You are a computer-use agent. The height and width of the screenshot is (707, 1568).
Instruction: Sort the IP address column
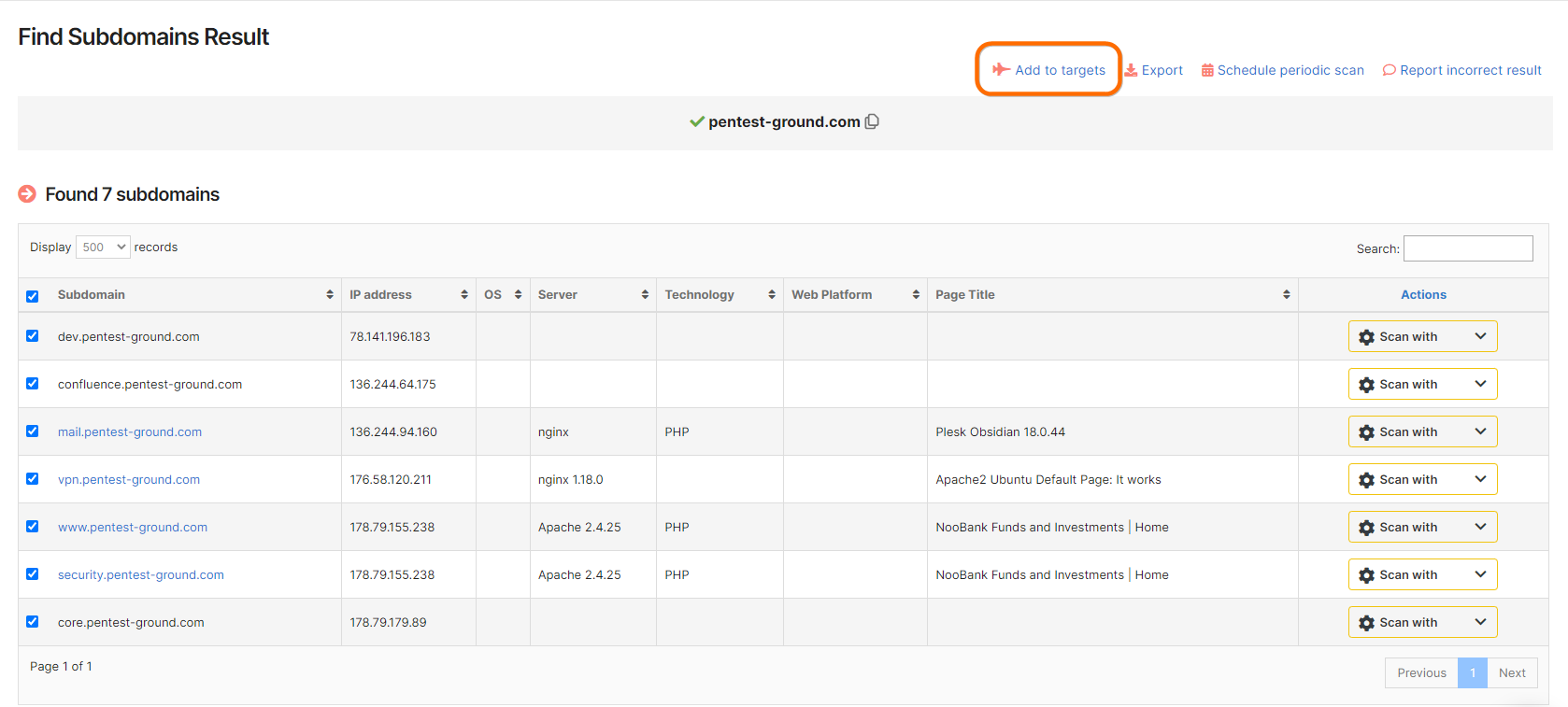(x=464, y=294)
